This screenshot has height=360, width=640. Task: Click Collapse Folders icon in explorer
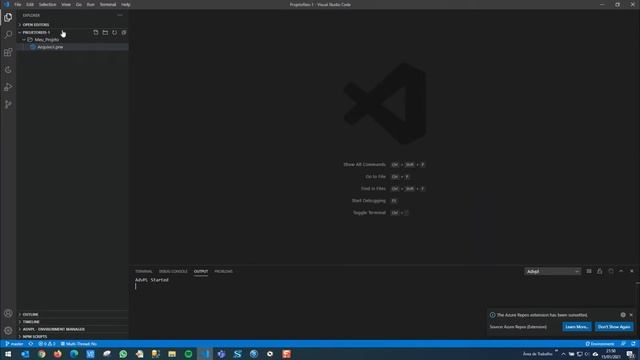(124, 32)
